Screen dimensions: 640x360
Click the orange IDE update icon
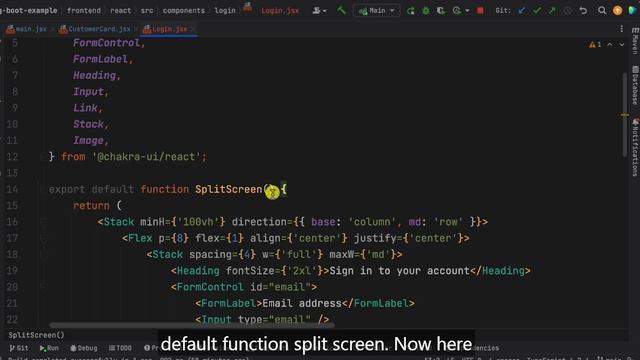[x=617, y=11]
